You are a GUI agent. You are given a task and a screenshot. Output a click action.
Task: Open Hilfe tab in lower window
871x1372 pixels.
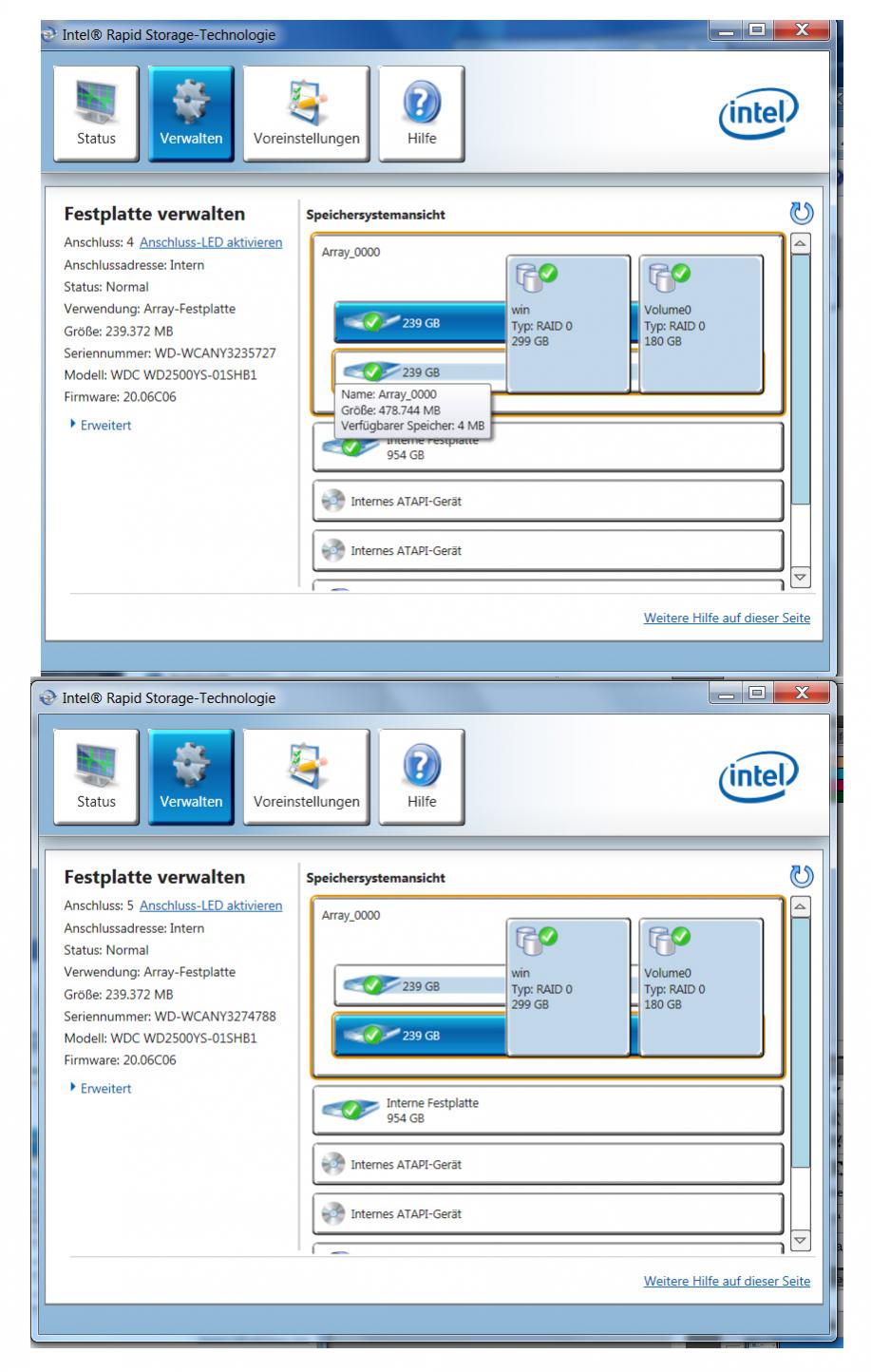coord(422,777)
